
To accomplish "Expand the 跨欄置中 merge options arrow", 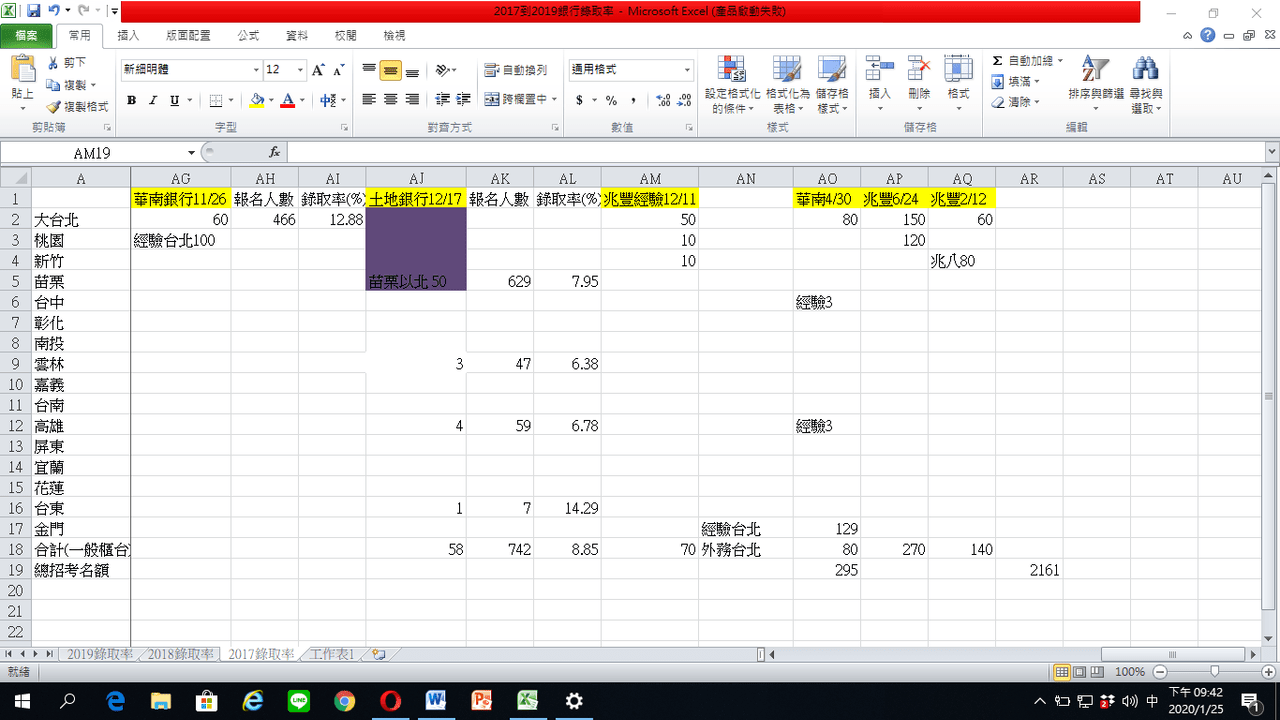I will click(555, 100).
